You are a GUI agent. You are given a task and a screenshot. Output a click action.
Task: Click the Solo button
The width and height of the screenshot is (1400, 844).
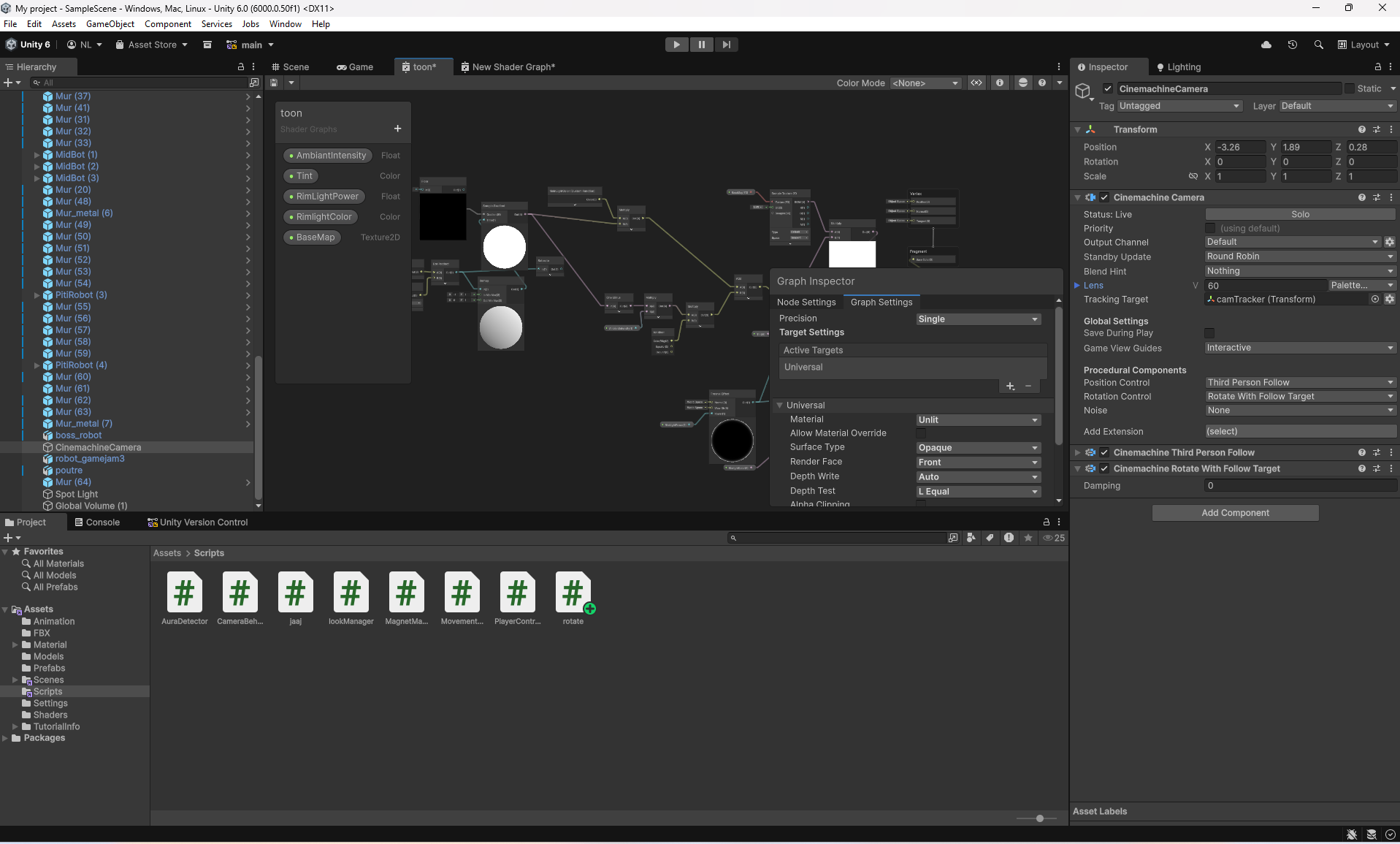(x=1299, y=214)
